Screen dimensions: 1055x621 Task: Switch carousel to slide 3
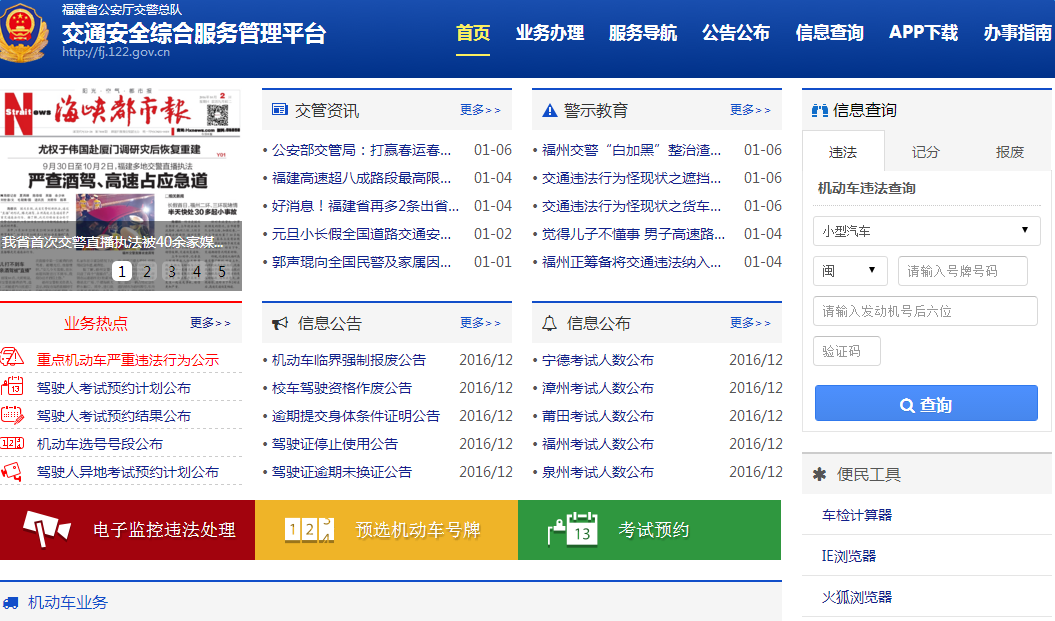[x=172, y=271]
